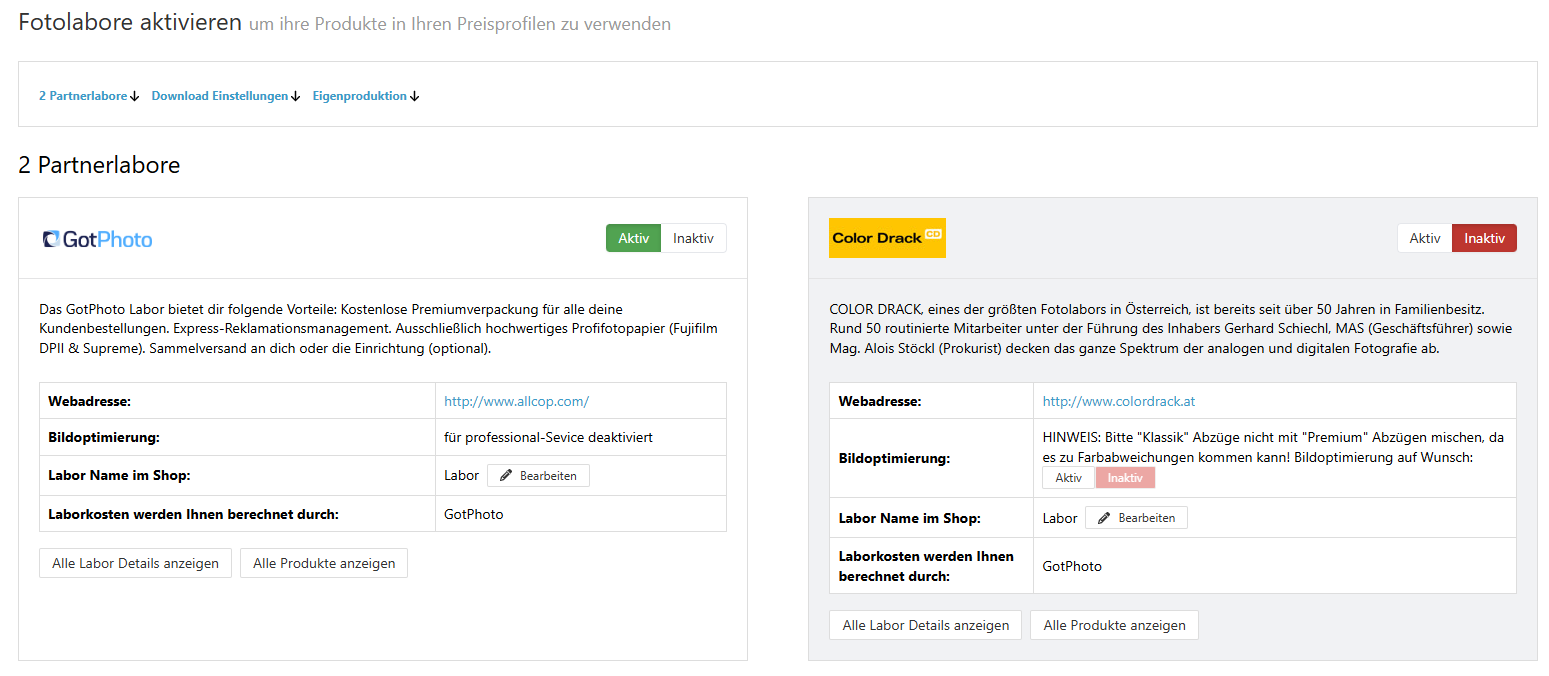
Task: Set Color Drack lab to Aktiv
Action: click(x=1425, y=238)
